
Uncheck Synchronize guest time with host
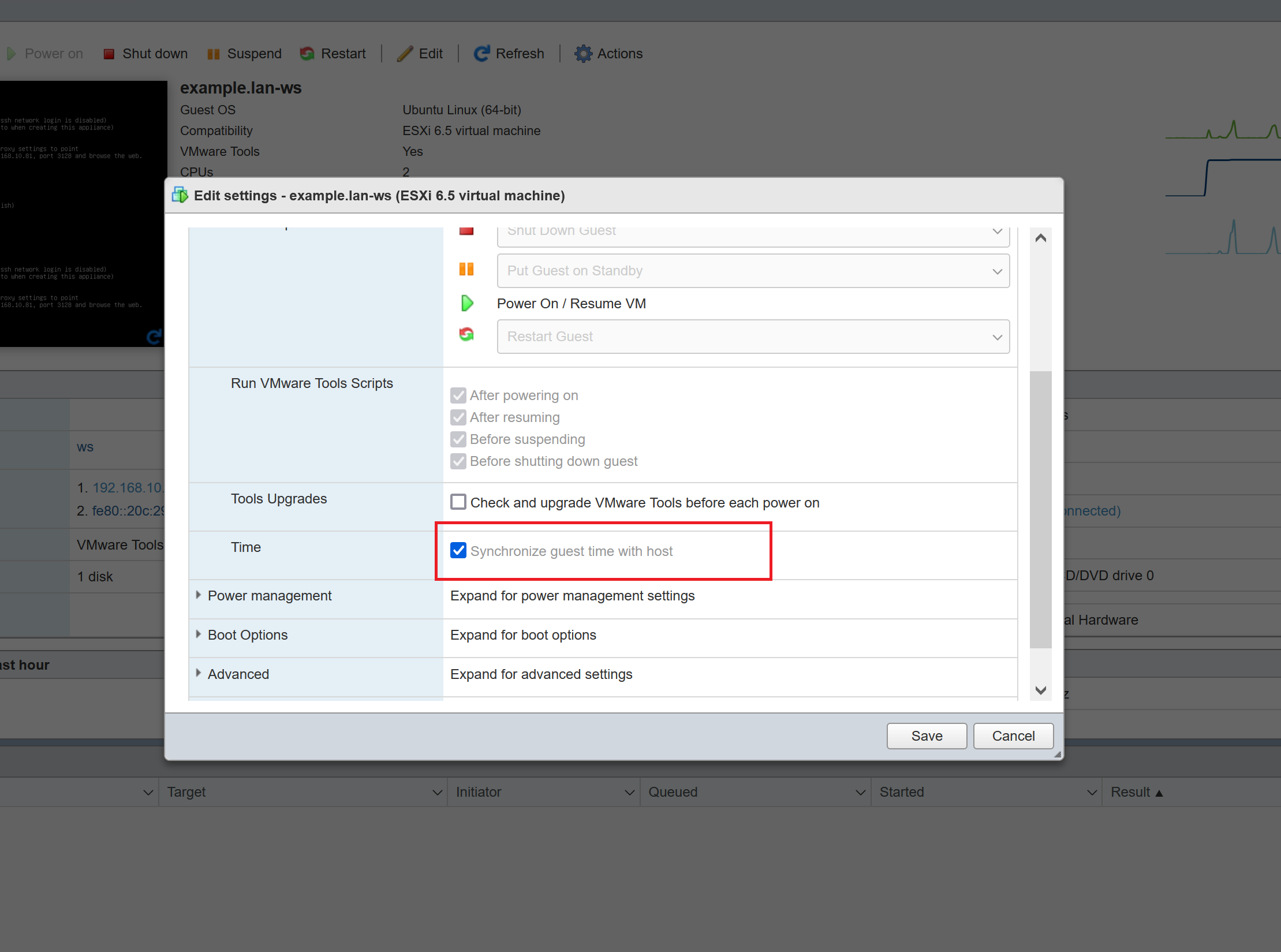pyautogui.click(x=458, y=551)
